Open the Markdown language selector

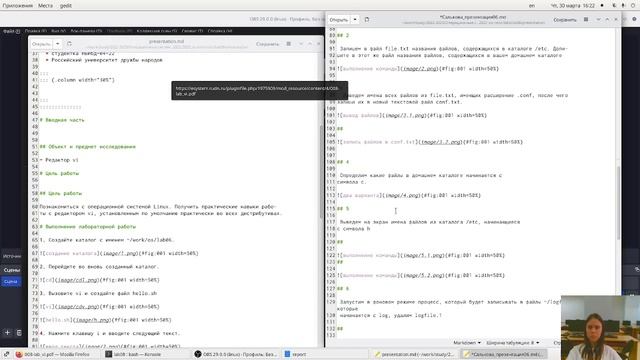[x=467, y=343]
